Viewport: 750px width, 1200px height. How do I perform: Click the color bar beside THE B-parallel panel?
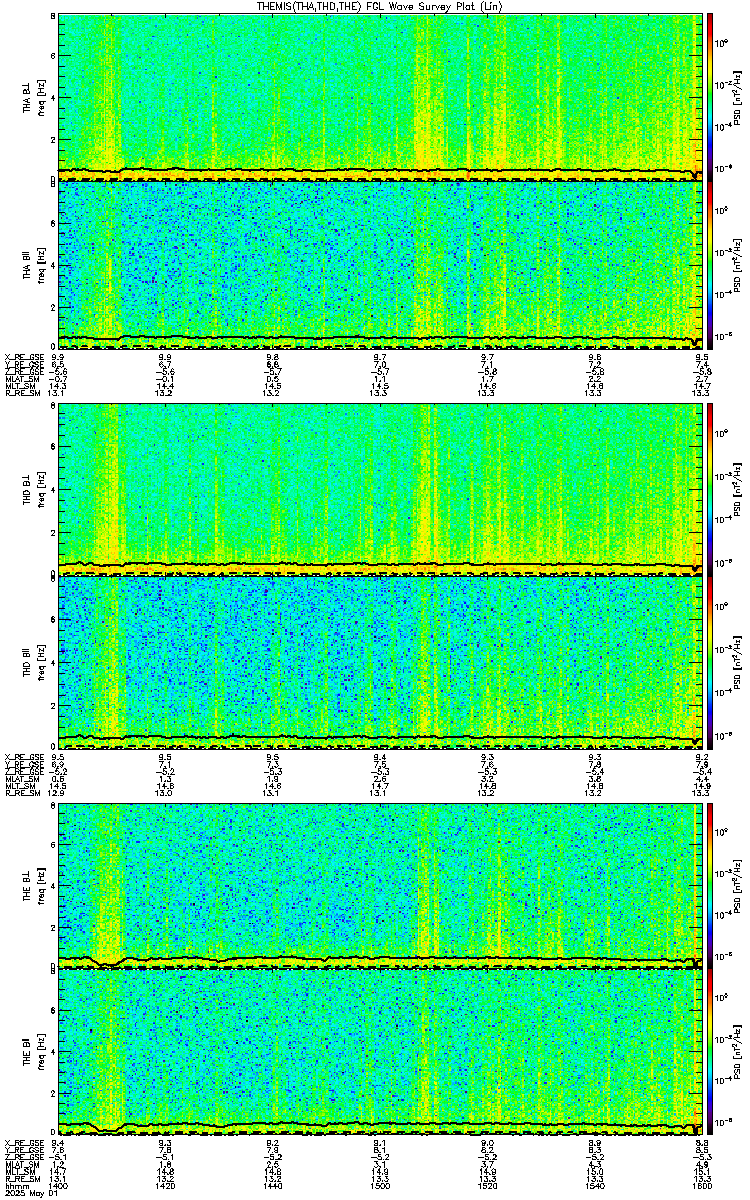(710, 1052)
